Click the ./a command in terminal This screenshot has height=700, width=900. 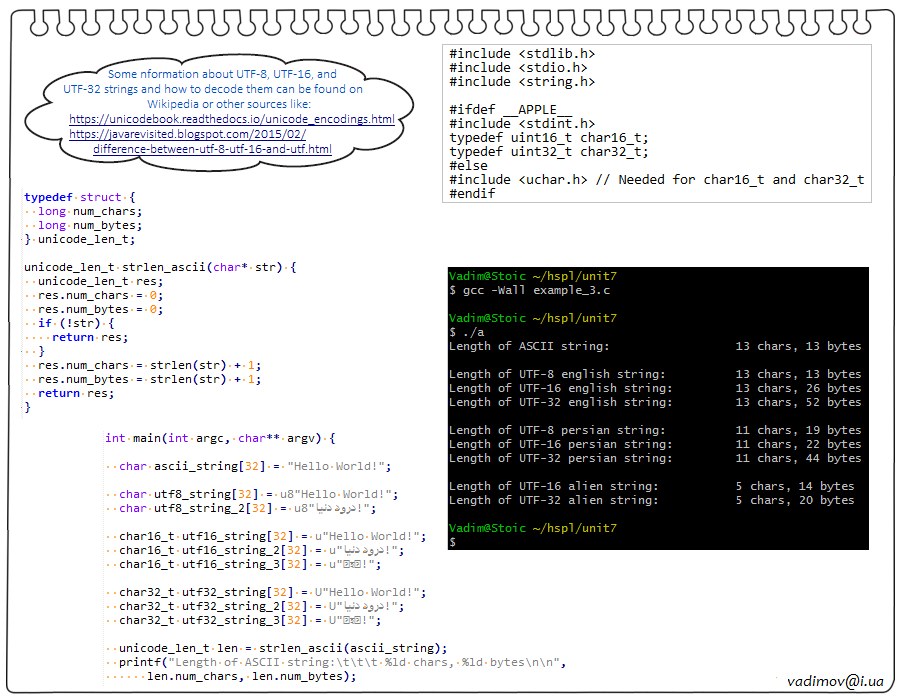468,332
